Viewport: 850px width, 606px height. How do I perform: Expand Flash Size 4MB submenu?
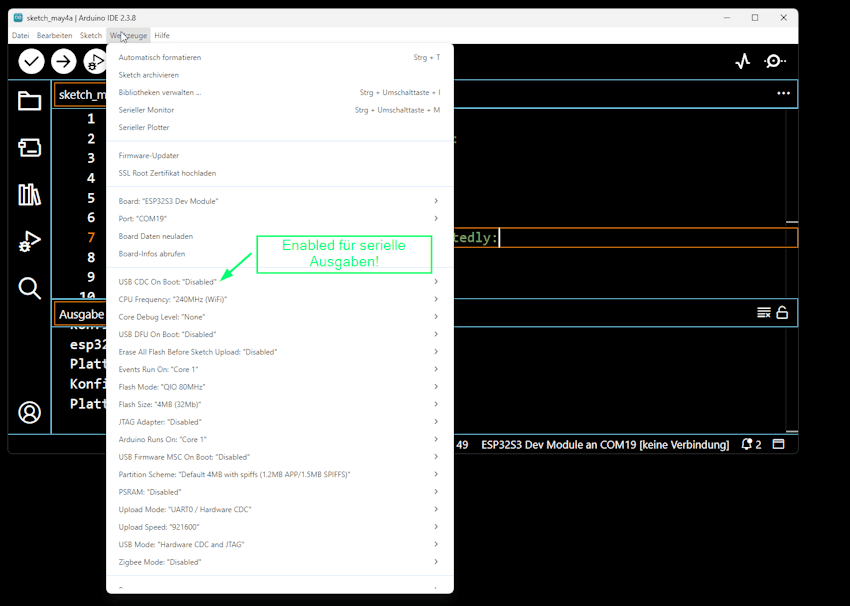tap(280, 404)
